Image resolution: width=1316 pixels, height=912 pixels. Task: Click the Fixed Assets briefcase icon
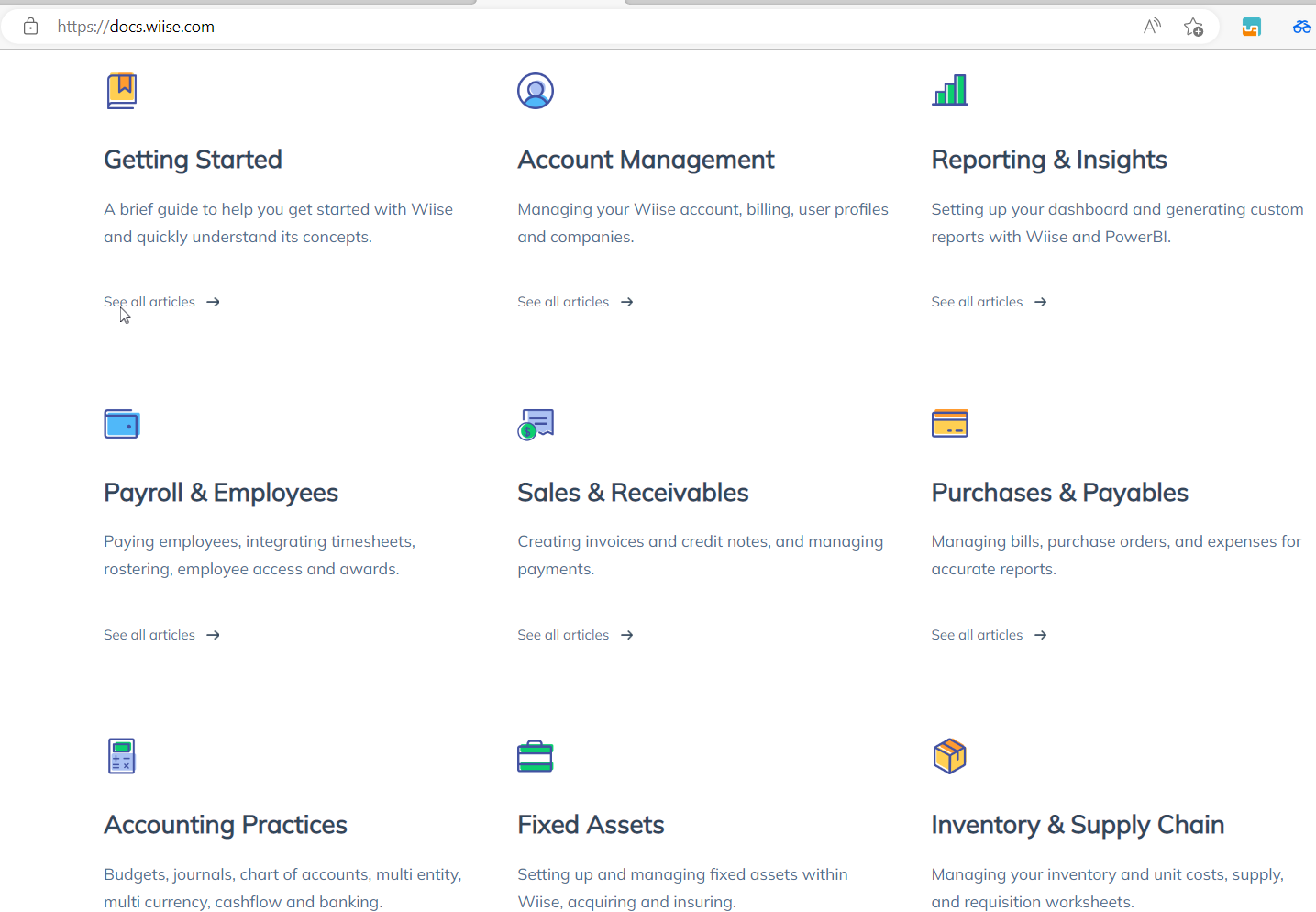(536, 756)
